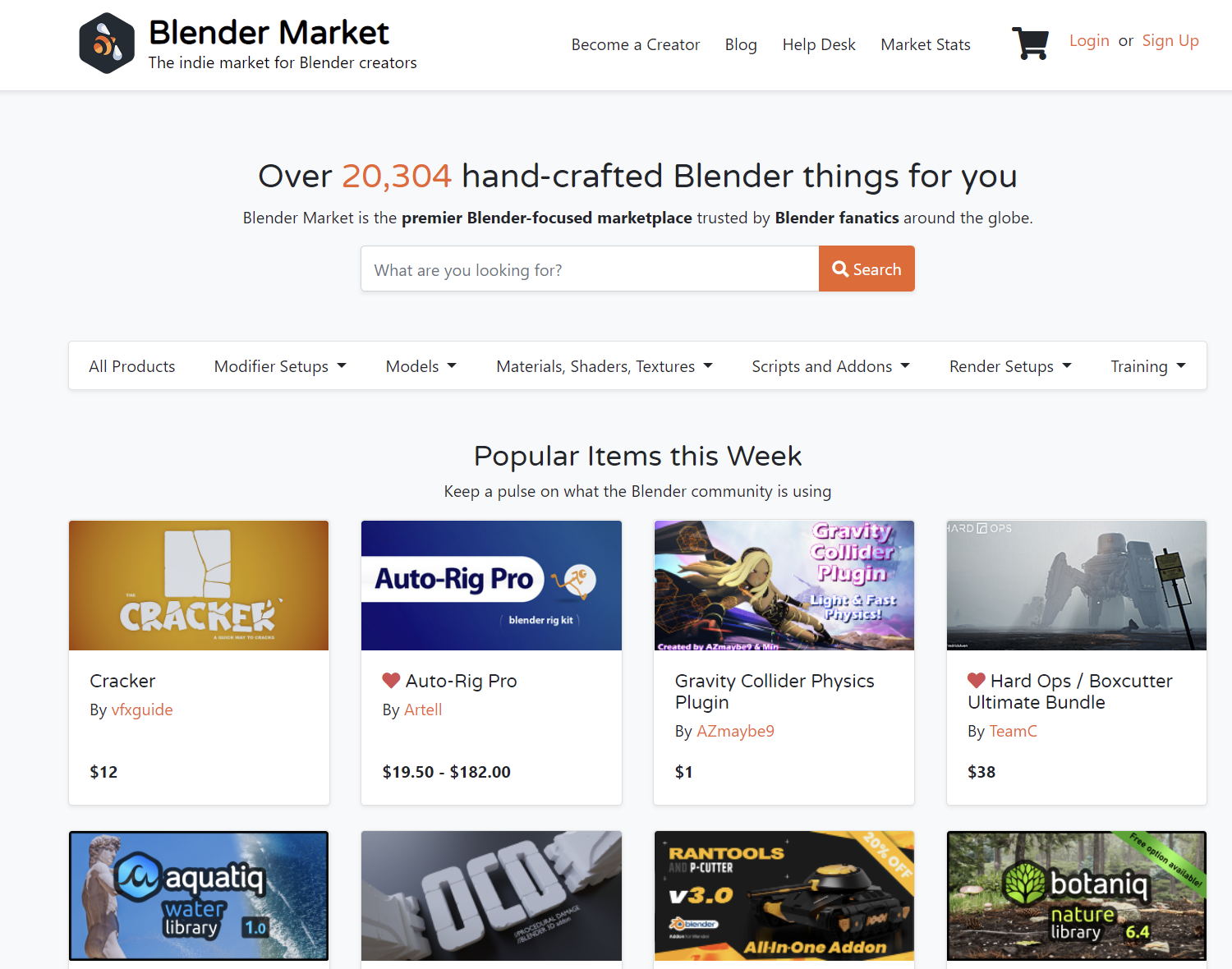The width and height of the screenshot is (1232, 969).
Task: Open the Materials, Shaders, Textures dropdown
Action: coord(605,366)
